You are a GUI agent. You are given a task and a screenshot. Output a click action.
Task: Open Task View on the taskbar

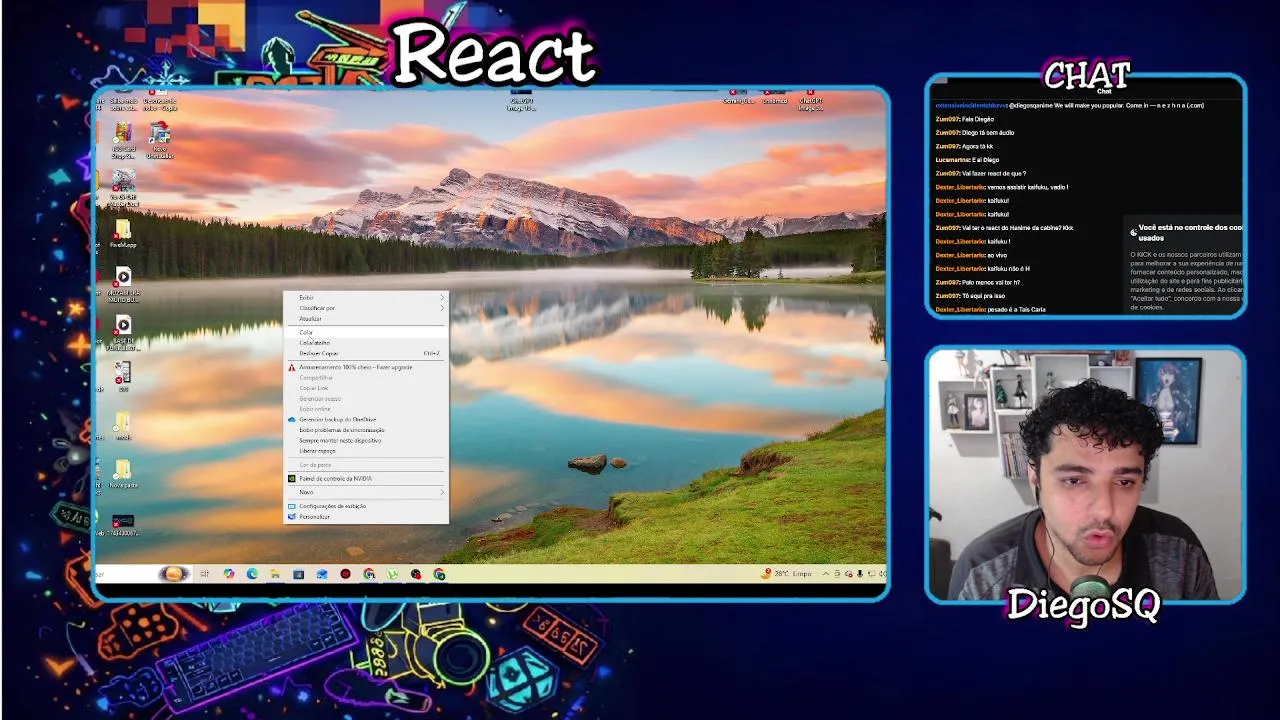coord(204,574)
